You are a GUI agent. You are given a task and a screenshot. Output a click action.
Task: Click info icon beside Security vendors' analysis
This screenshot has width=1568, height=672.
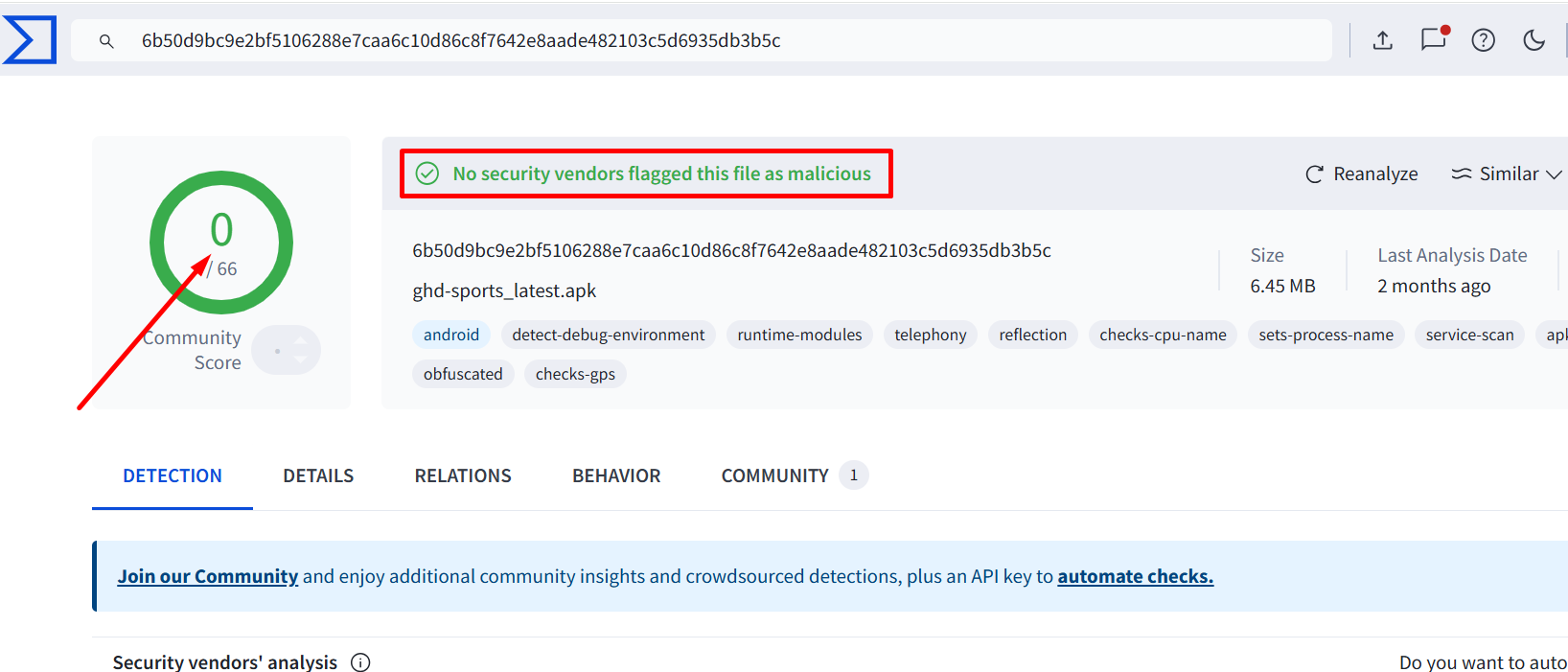[360, 662]
